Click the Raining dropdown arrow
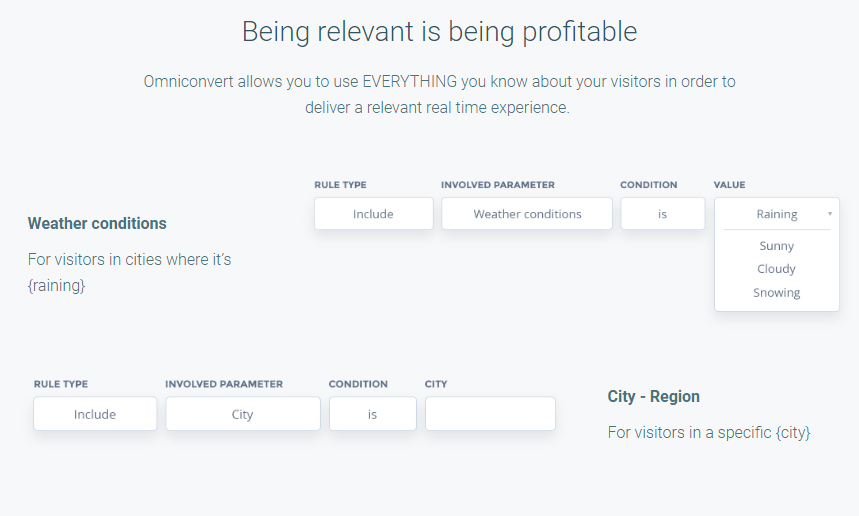This screenshot has height=516, width=859. [830, 214]
